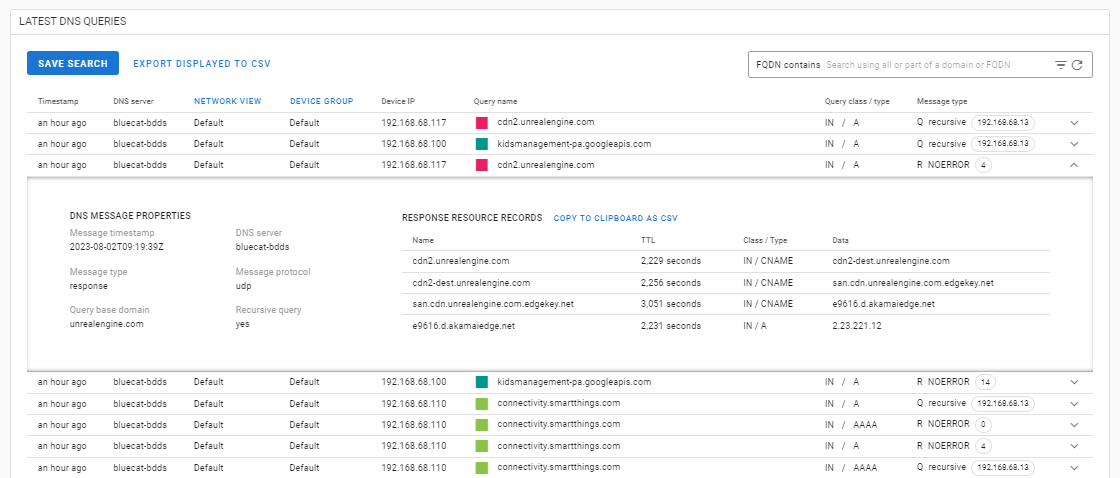Click message timestamp 2023-08-02T09:19:39Z value

pos(116,247)
